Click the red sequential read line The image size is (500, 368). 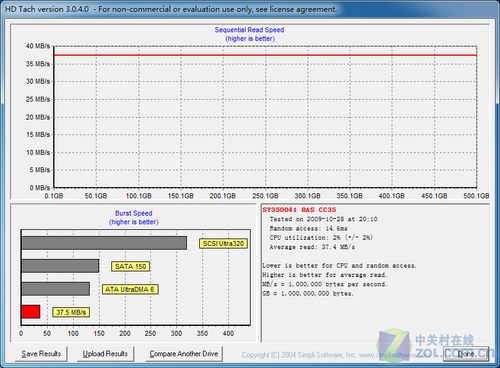265,55
